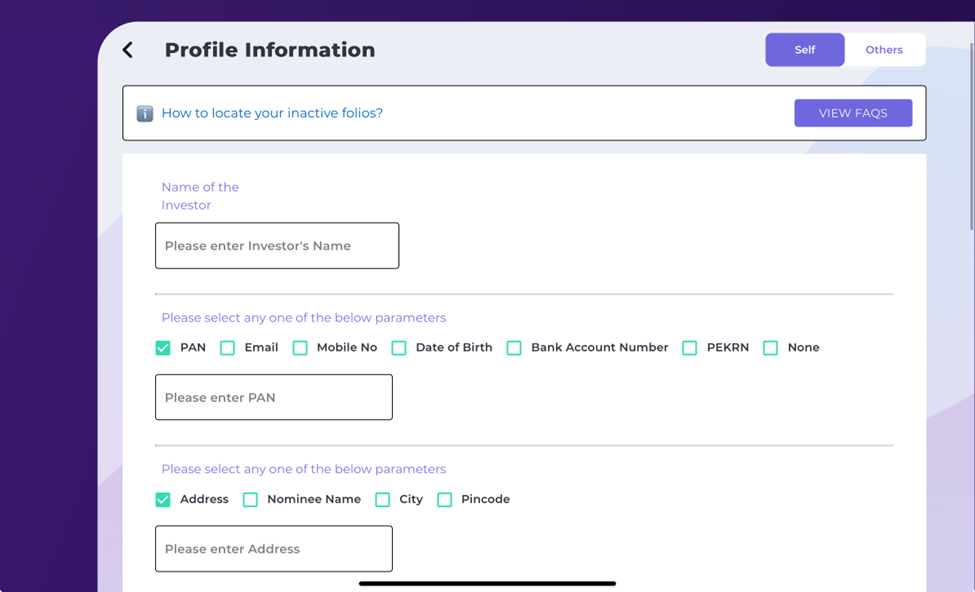The height and width of the screenshot is (592, 975).
Task: Click the vertical scrollbar on the right edge
Action: tap(972, 137)
